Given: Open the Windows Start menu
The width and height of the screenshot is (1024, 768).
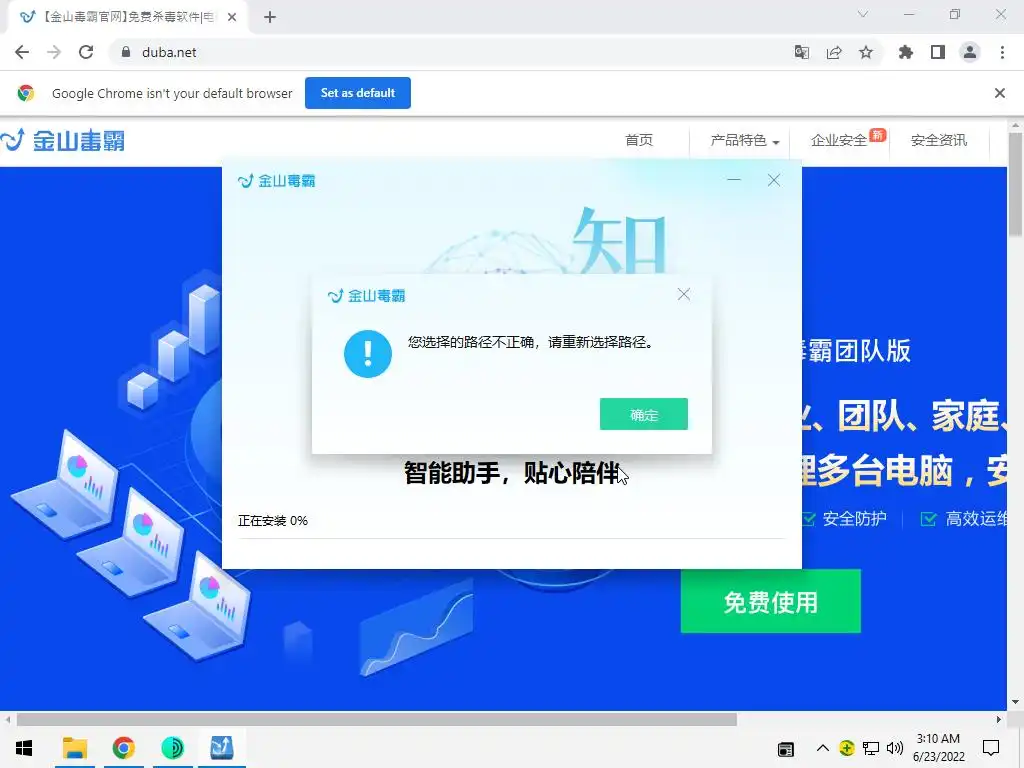Looking at the screenshot, I should [24, 748].
